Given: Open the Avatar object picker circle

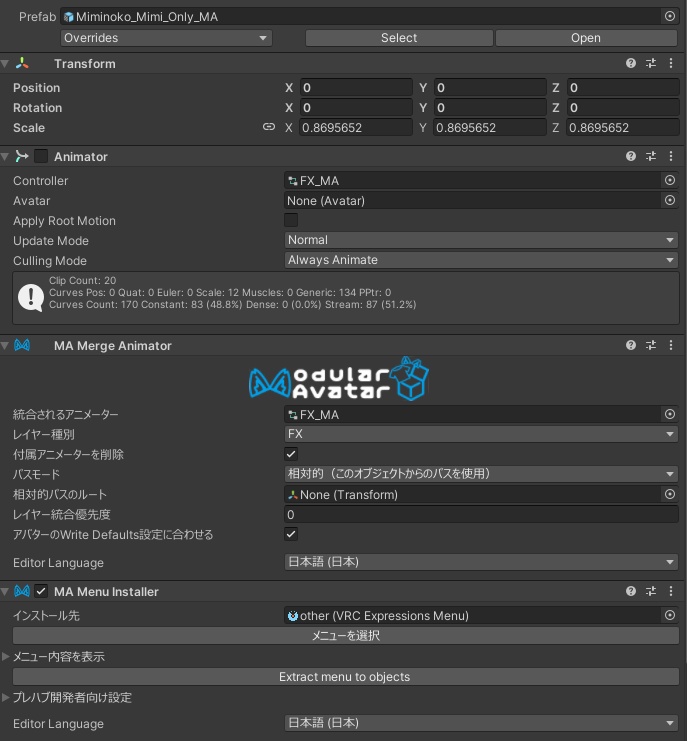Looking at the screenshot, I should coord(670,200).
